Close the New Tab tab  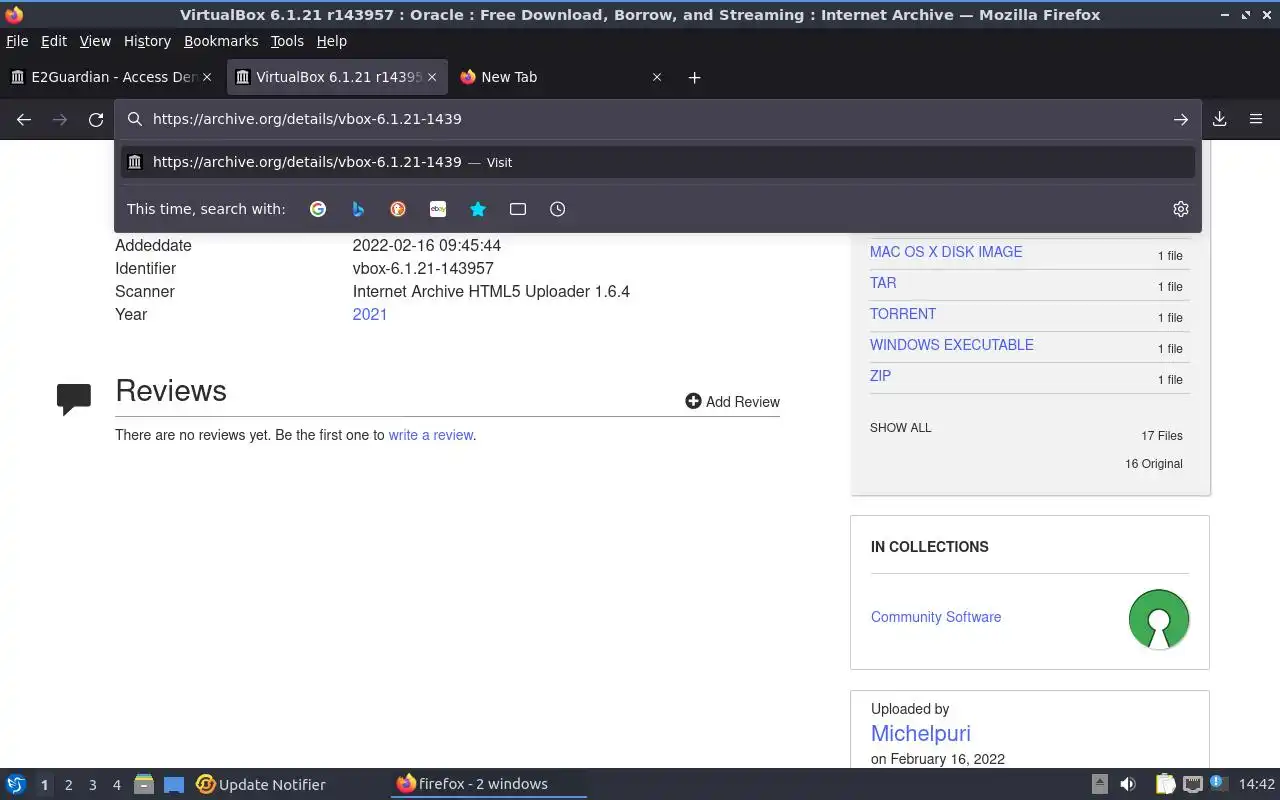[657, 77]
